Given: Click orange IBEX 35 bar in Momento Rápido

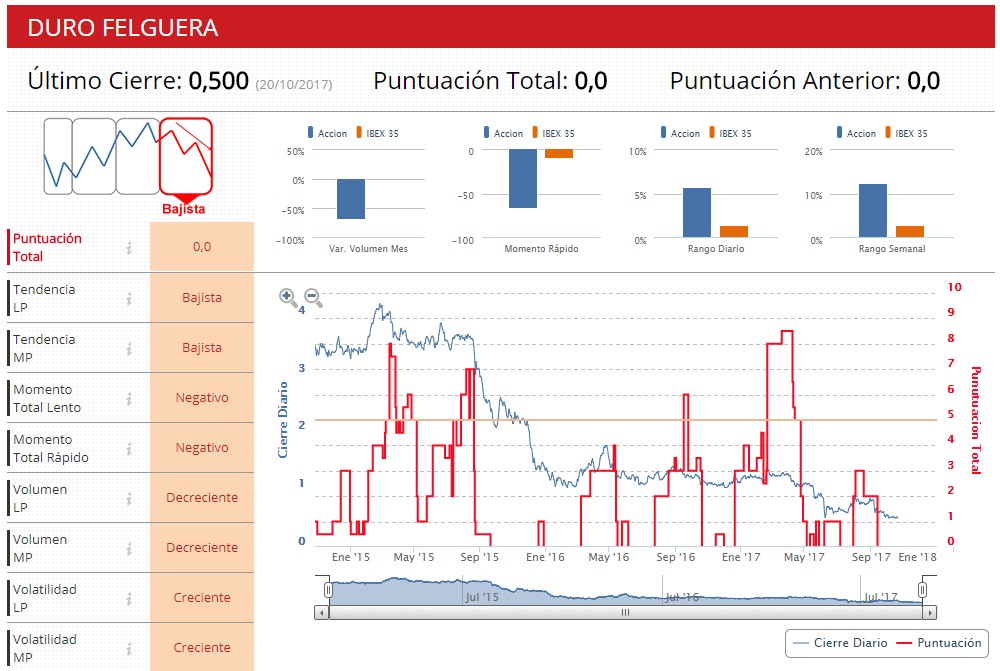Looking at the screenshot, I should [x=559, y=154].
